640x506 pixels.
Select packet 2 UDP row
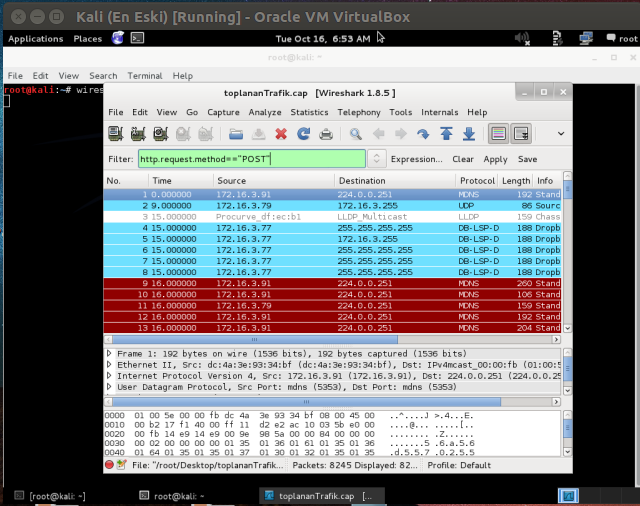click(x=332, y=206)
